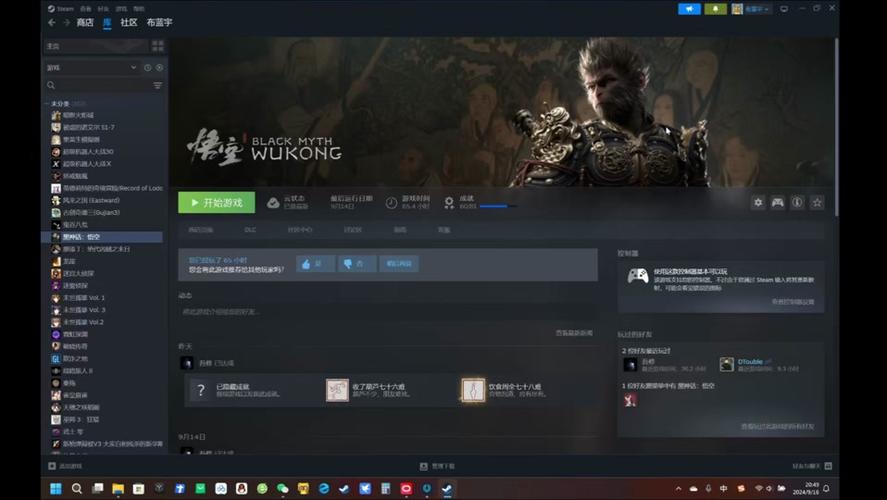887x500 pixels.
Task: Expand the account name dropdown
Action: [x=751, y=9]
